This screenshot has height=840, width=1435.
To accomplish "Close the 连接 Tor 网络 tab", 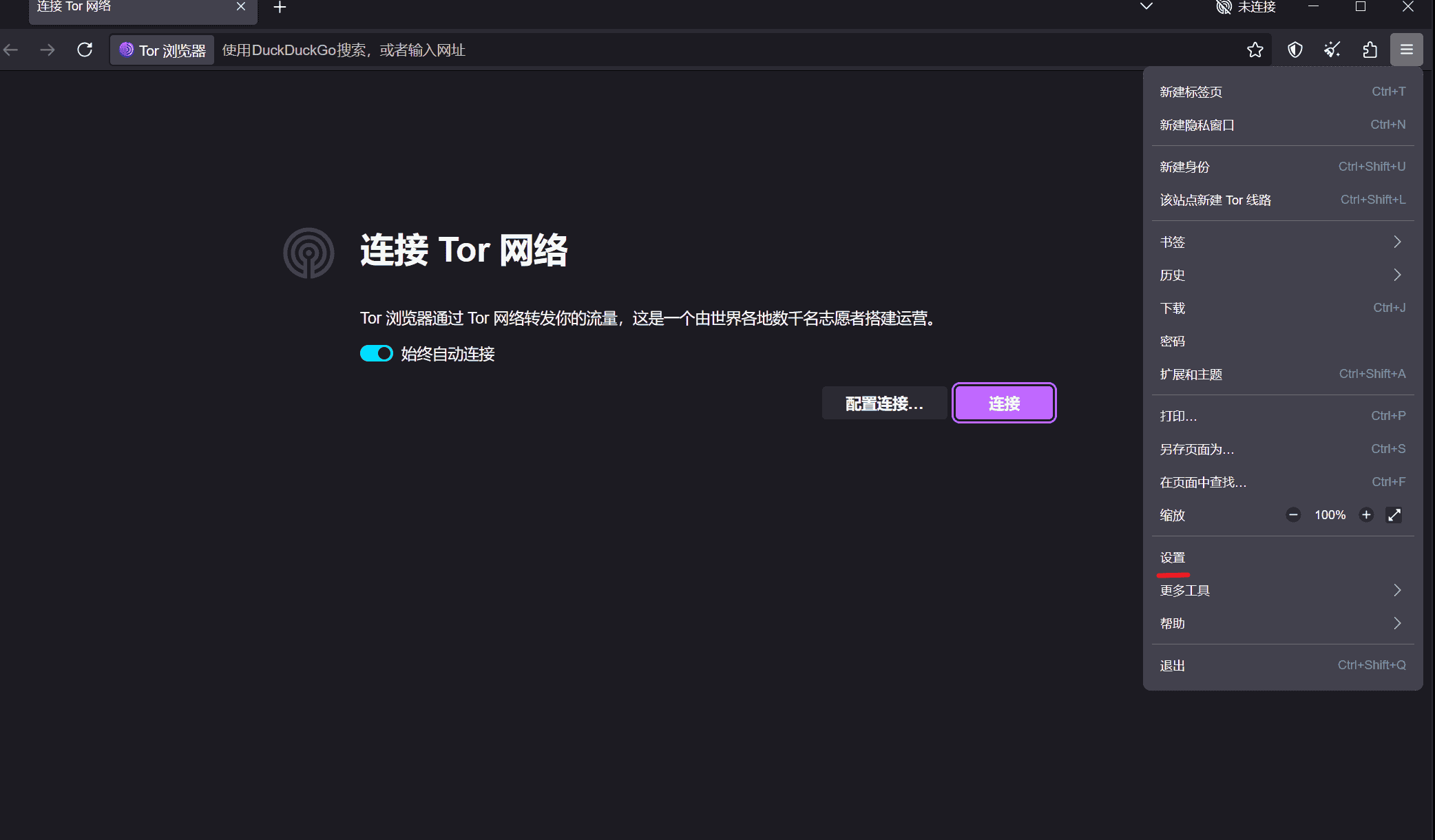I will point(241,7).
